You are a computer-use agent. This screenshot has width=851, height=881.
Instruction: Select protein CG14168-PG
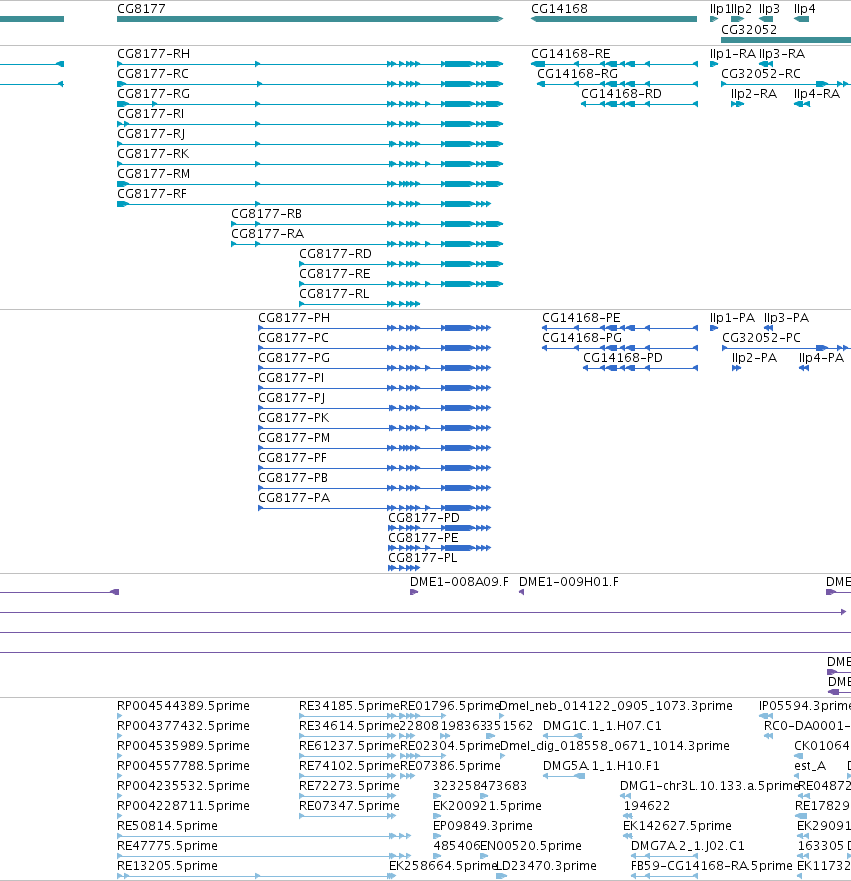coord(581,338)
